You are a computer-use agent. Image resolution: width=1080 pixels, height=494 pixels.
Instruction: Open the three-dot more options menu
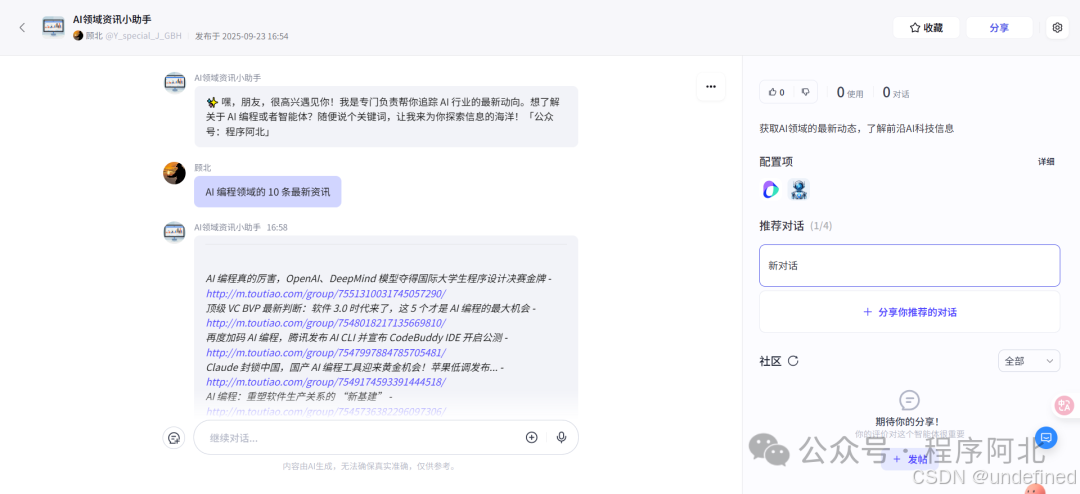(711, 87)
